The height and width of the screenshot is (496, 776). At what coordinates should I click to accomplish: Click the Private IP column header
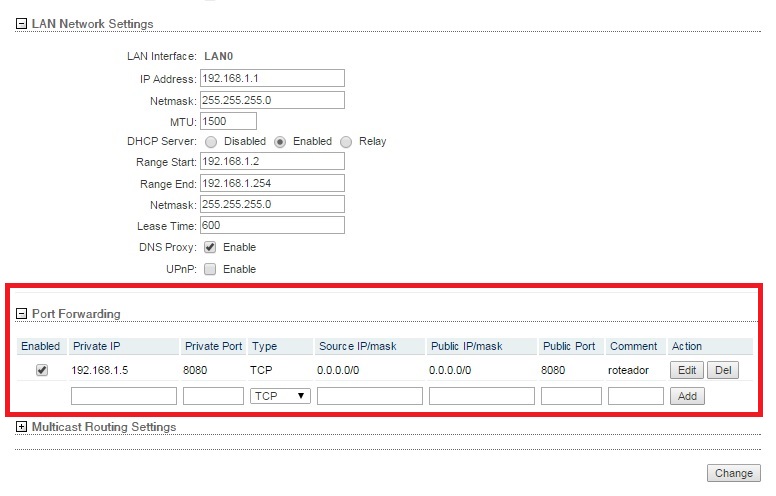[124, 346]
